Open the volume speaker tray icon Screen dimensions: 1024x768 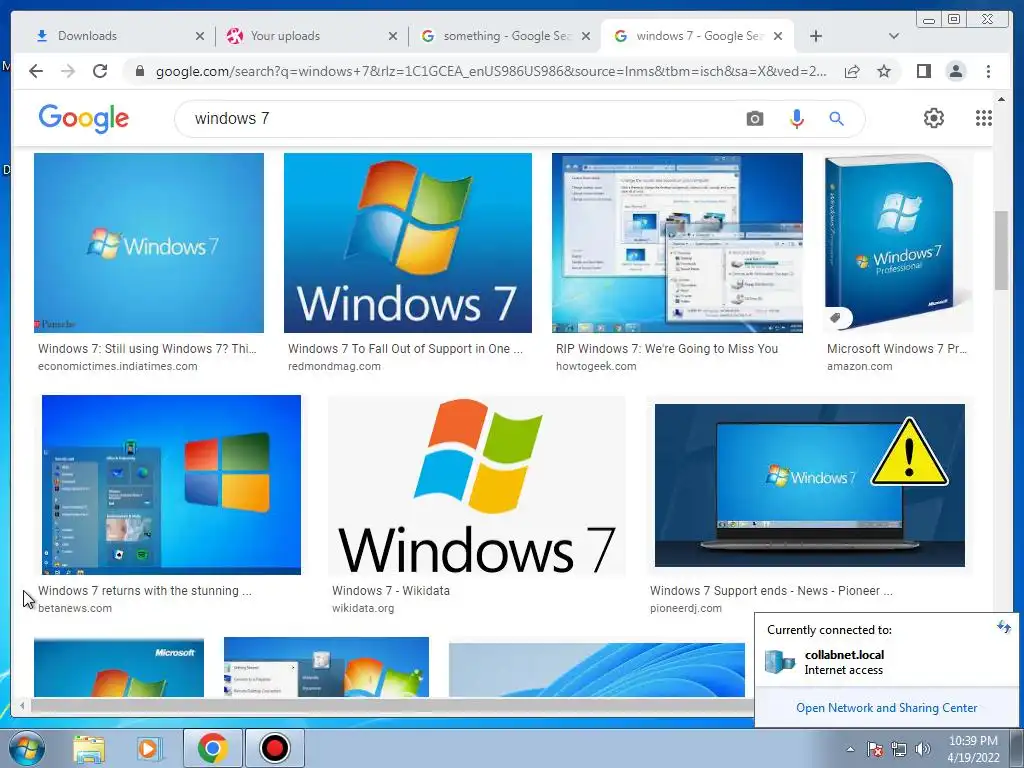922,748
